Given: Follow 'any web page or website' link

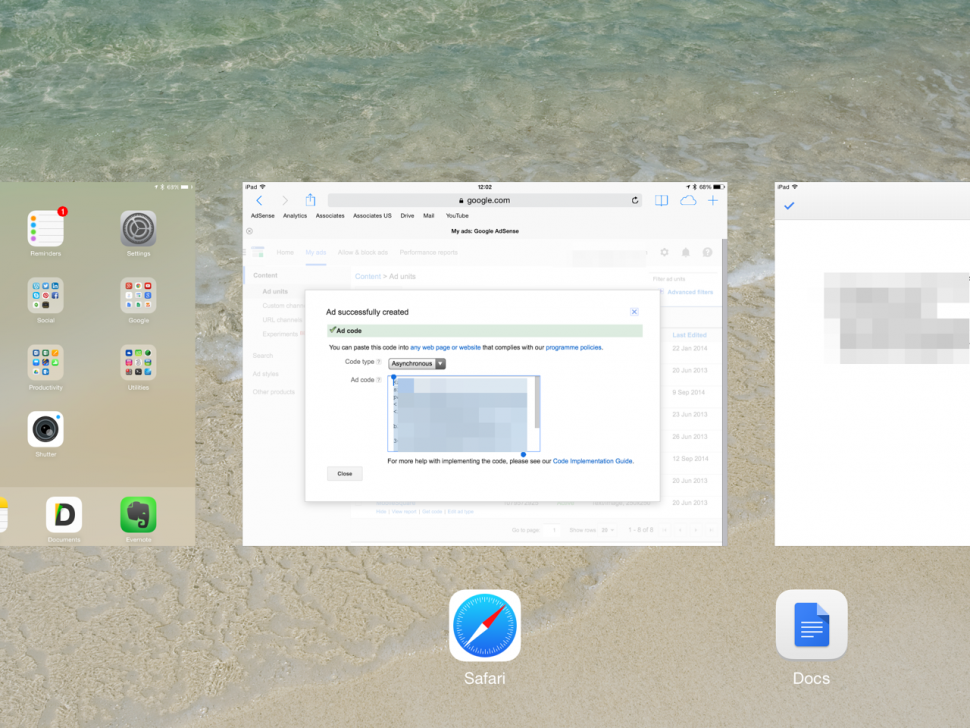Looking at the screenshot, I should (445, 348).
